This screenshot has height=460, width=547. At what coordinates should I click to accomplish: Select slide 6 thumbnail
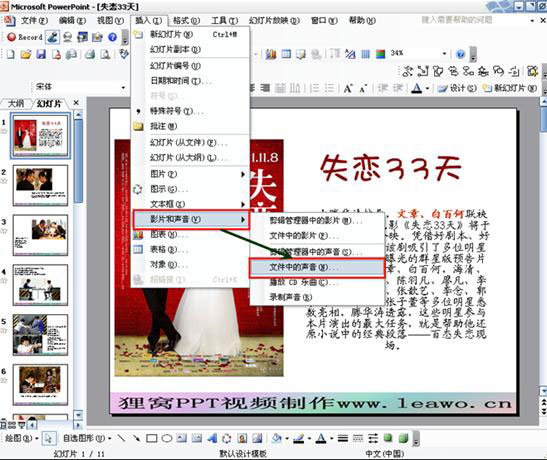(40, 385)
